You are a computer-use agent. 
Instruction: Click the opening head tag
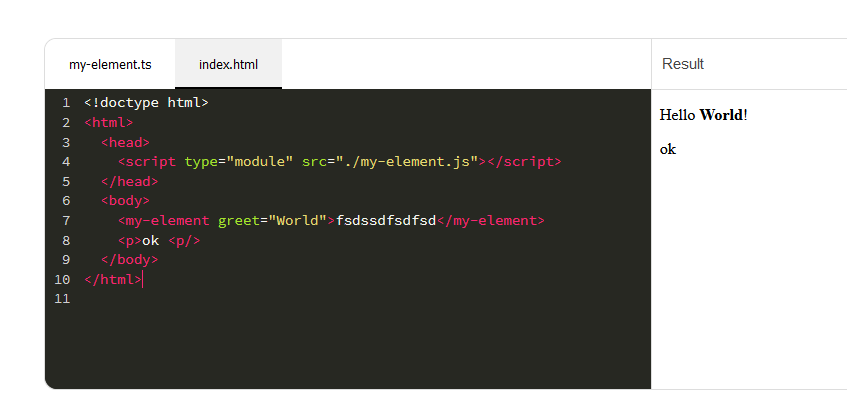coord(125,142)
